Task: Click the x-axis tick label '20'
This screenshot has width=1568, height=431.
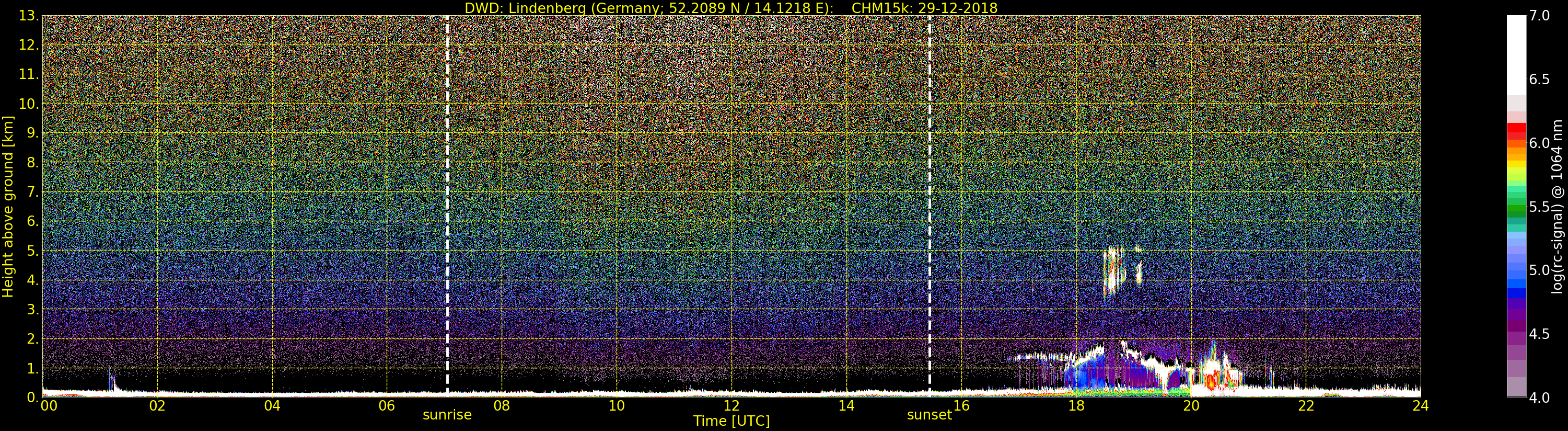Action: click(x=1191, y=405)
